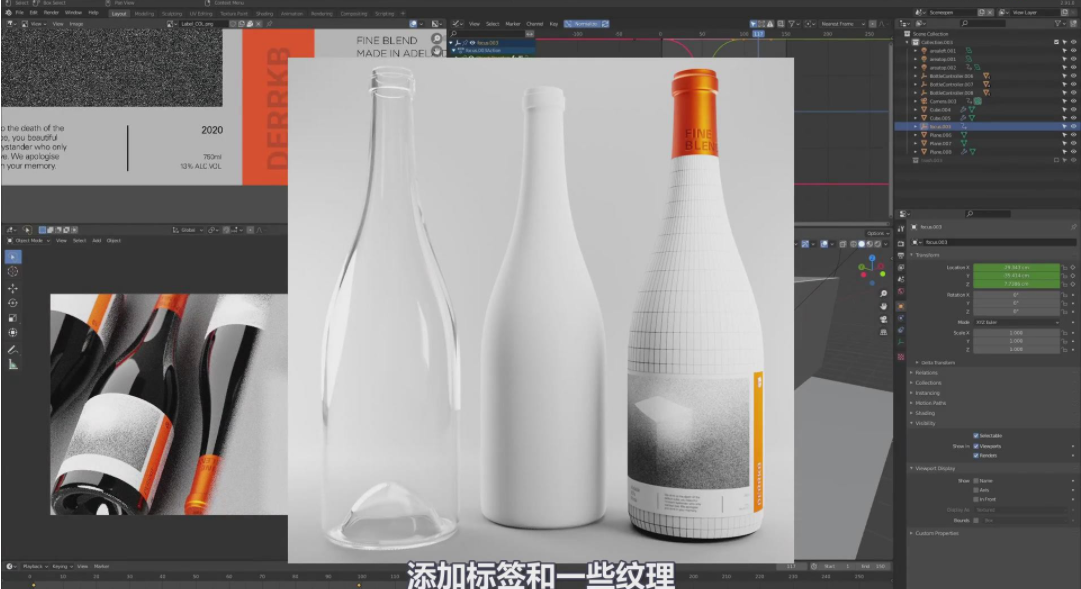The image size is (1081, 589).
Task: Pick the Rotate tool in viewport toolbar
Action: coord(13,303)
